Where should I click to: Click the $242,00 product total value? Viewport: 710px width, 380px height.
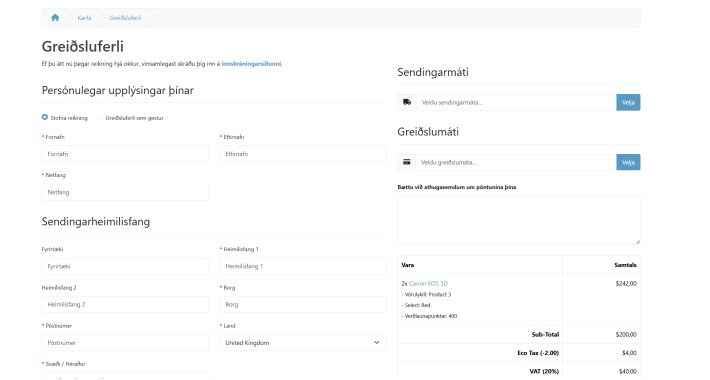626,284
